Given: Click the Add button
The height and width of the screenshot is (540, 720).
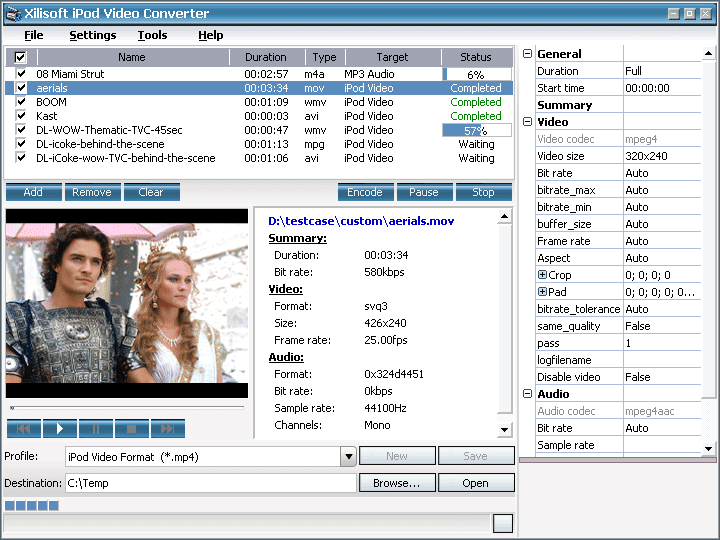Looking at the screenshot, I should (34, 192).
